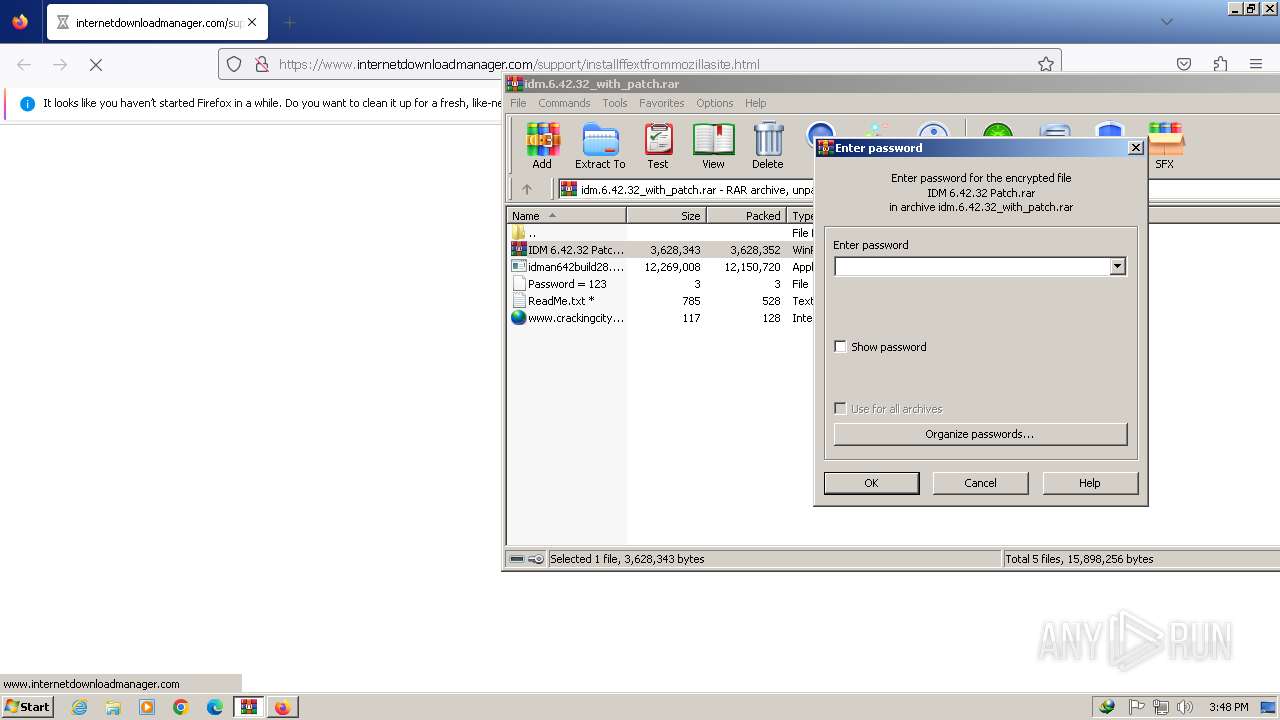Bookmark the page with the star icon
The image size is (1280, 720).
click(1046, 64)
